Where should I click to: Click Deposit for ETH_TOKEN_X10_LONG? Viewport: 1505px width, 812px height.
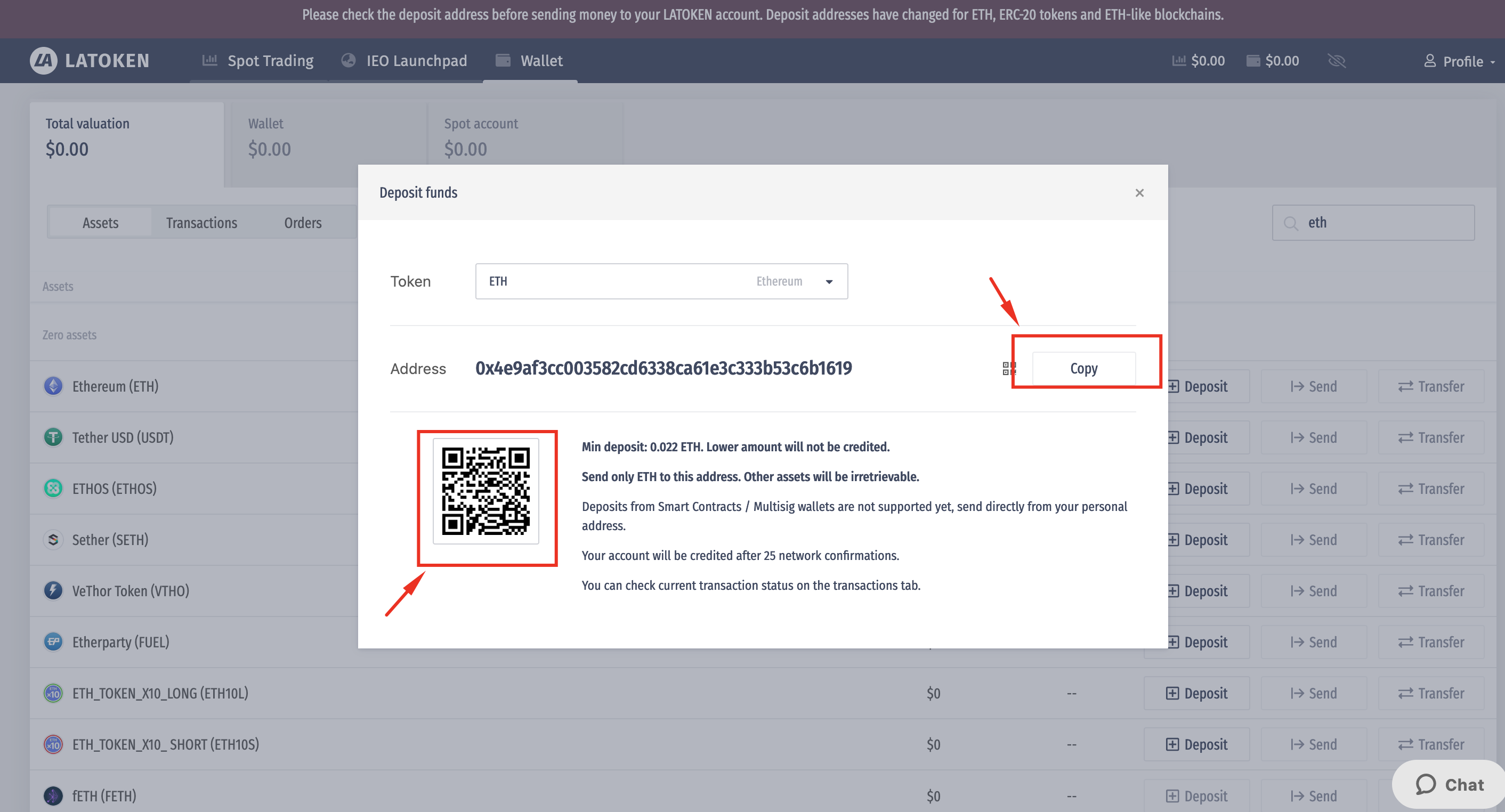pos(1196,693)
